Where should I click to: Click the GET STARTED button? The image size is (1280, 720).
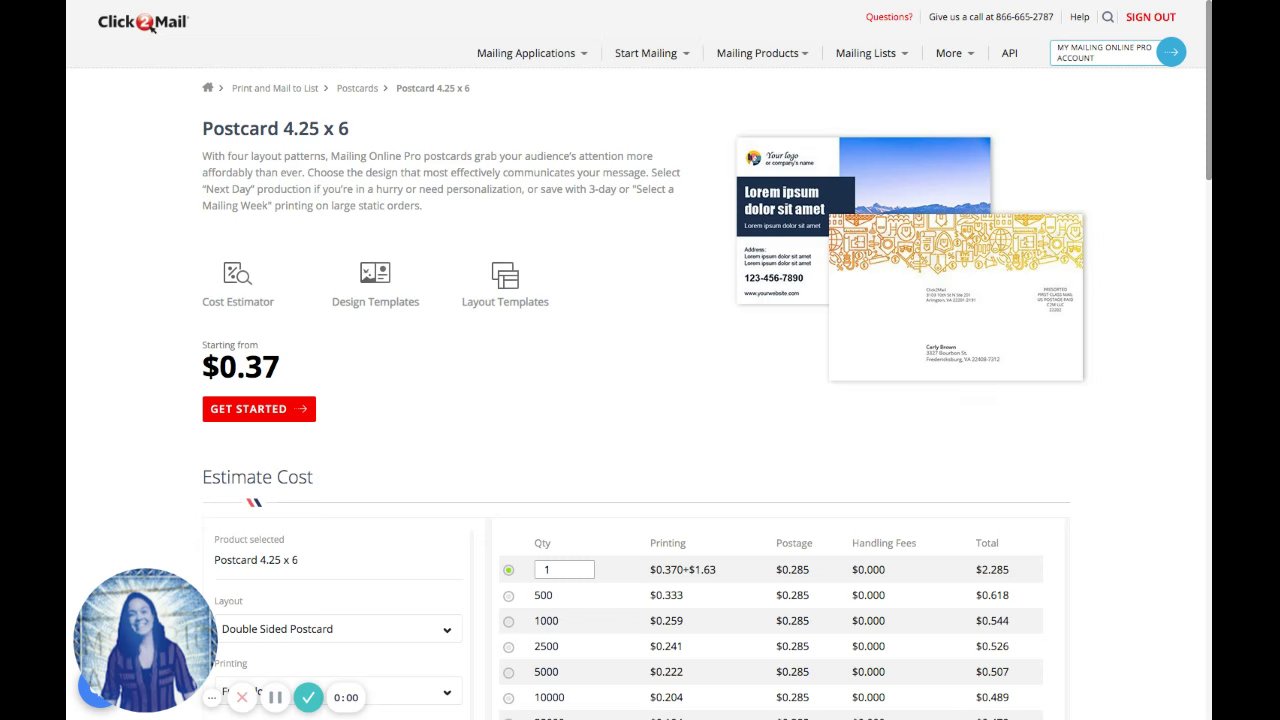pyautogui.click(x=259, y=409)
